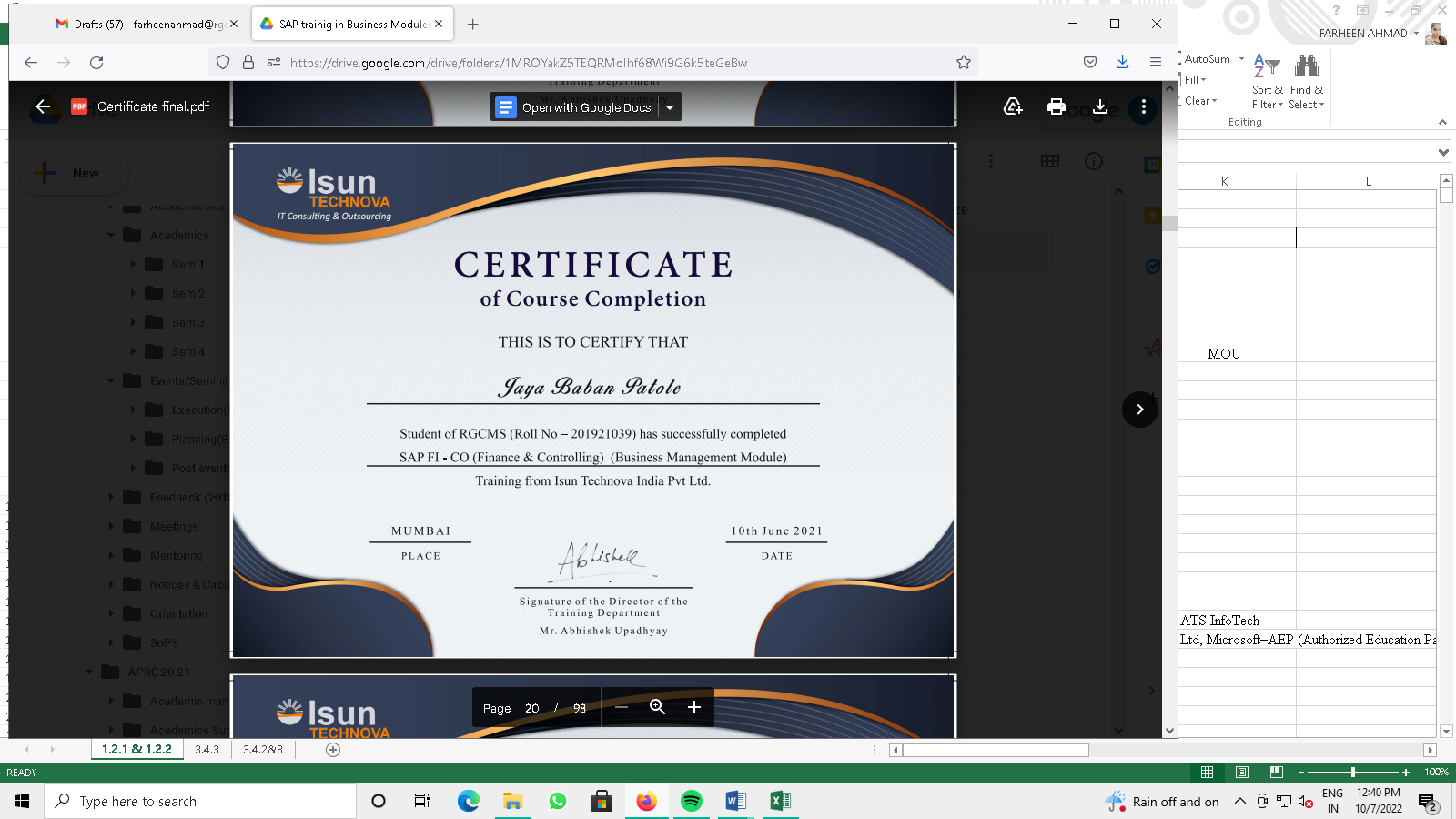Reset zoom with magnifier icon
Image resolution: width=1456 pixels, height=819 pixels.
657,707
